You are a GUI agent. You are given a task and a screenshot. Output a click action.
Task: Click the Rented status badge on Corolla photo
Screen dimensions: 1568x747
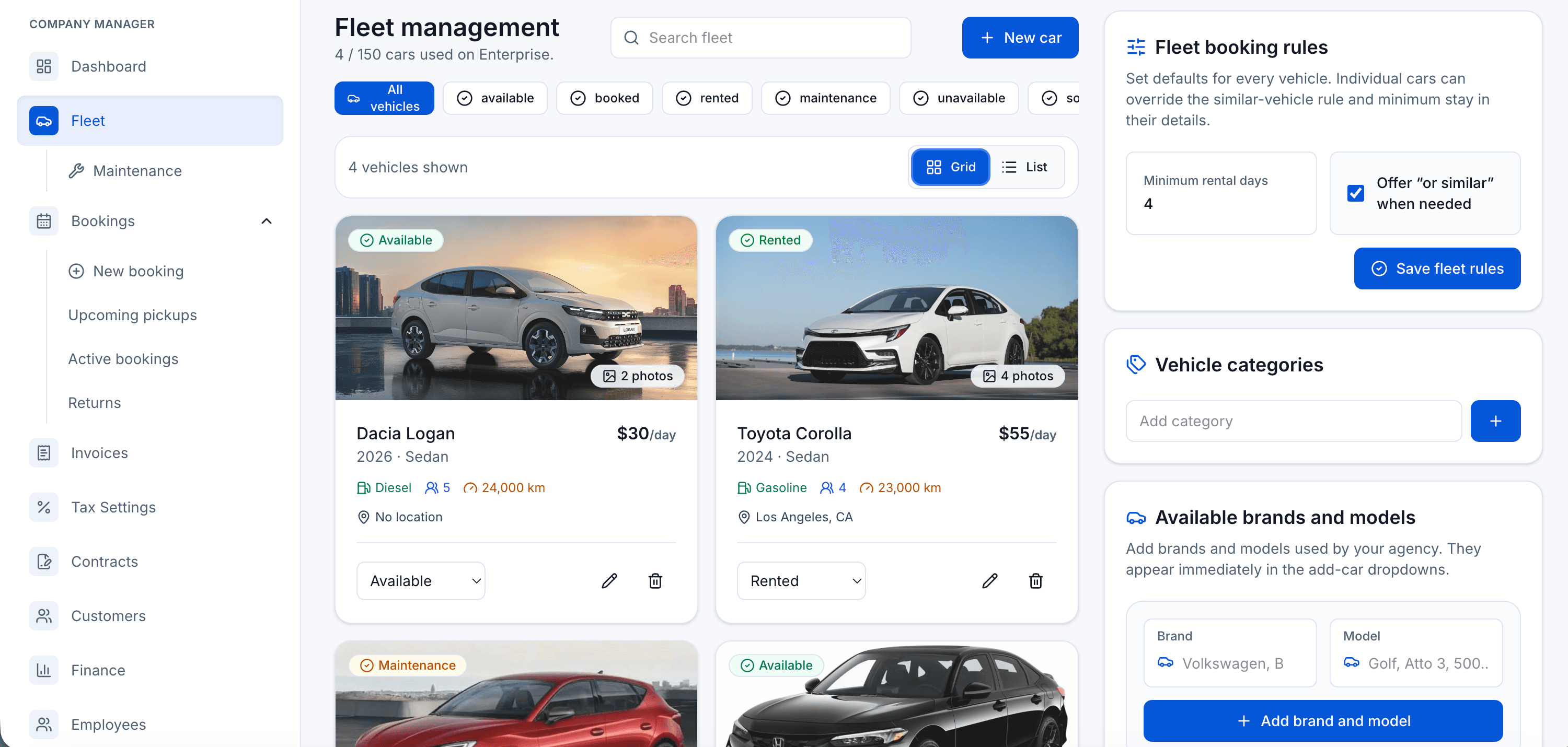[770, 240]
